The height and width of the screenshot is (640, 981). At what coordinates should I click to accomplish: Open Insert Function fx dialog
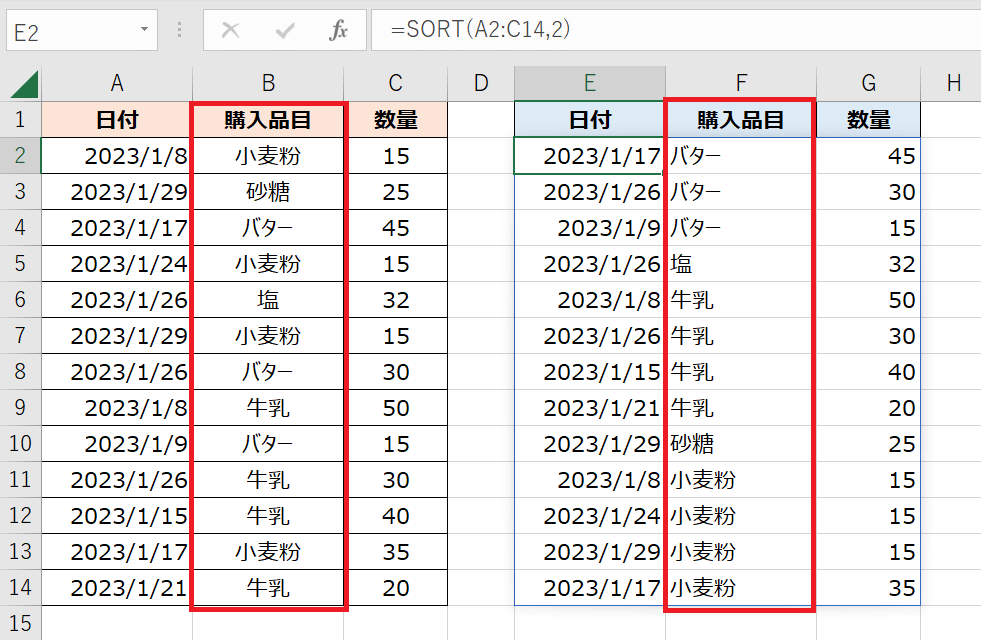click(x=339, y=31)
